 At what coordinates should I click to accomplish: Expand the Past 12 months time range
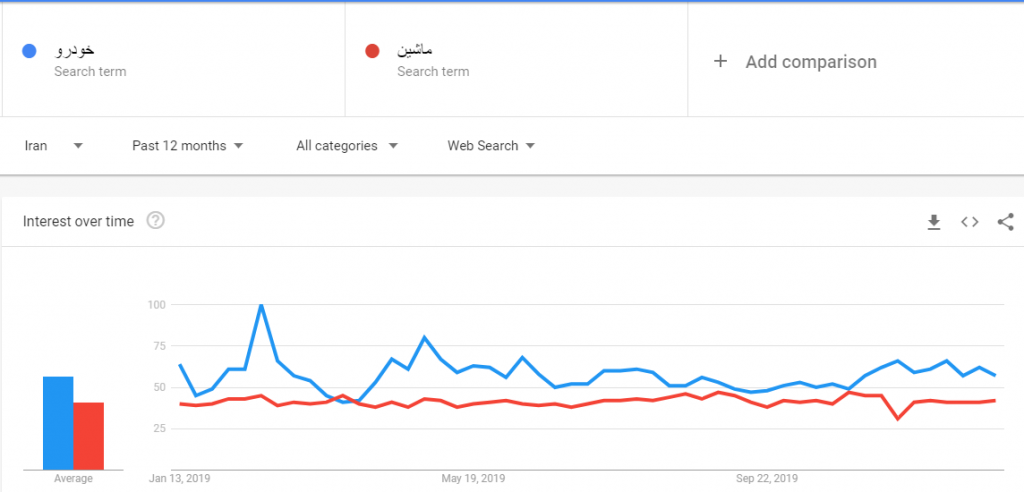pyautogui.click(x=187, y=146)
